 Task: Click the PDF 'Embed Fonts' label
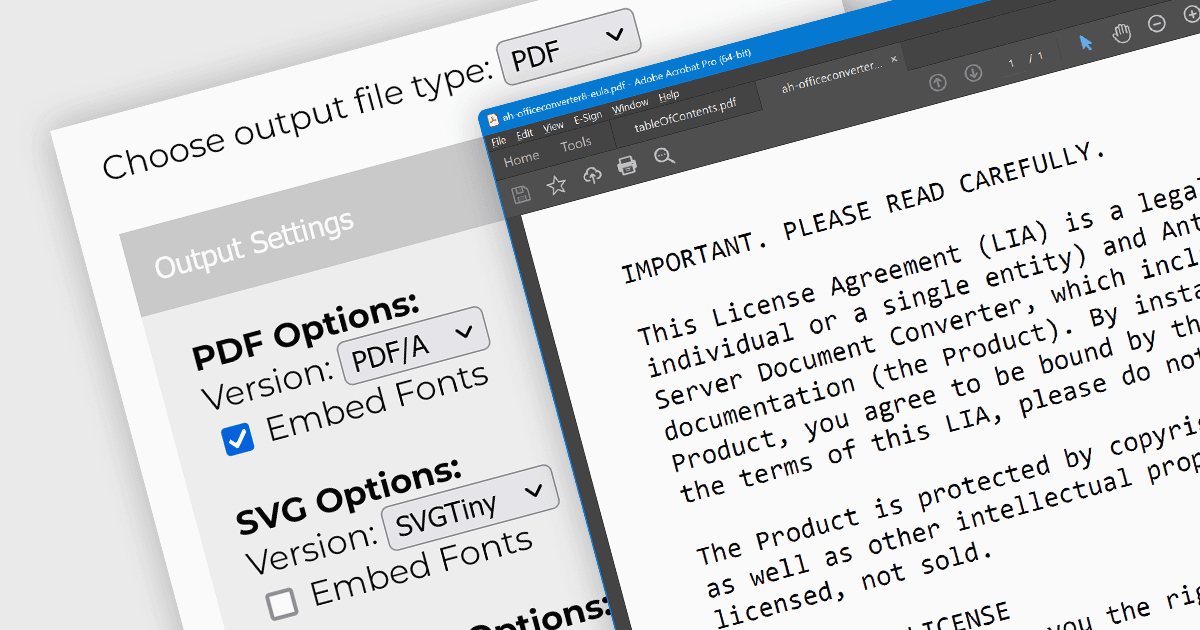click(x=378, y=402)
